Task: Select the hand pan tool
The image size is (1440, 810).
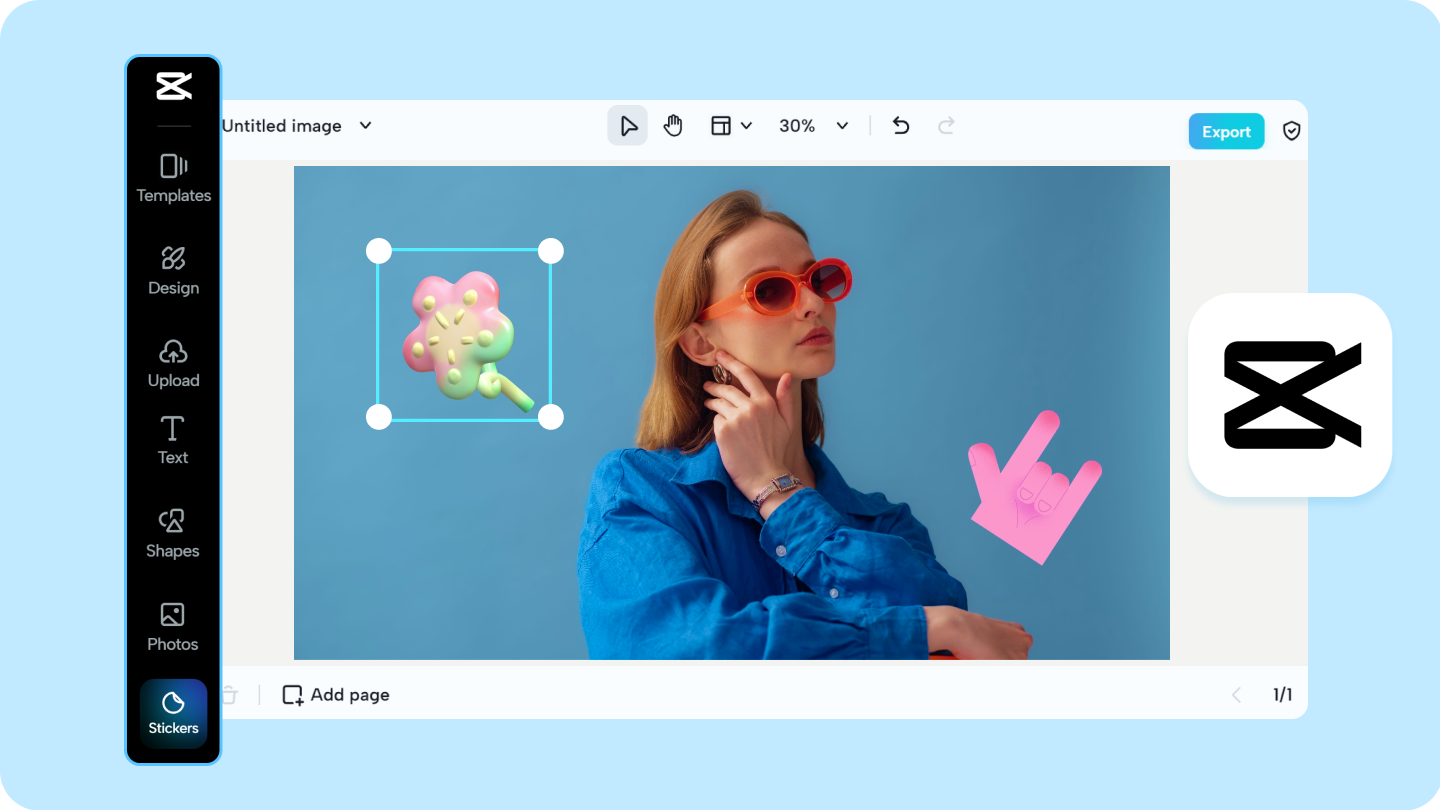Action: (673, 126)
